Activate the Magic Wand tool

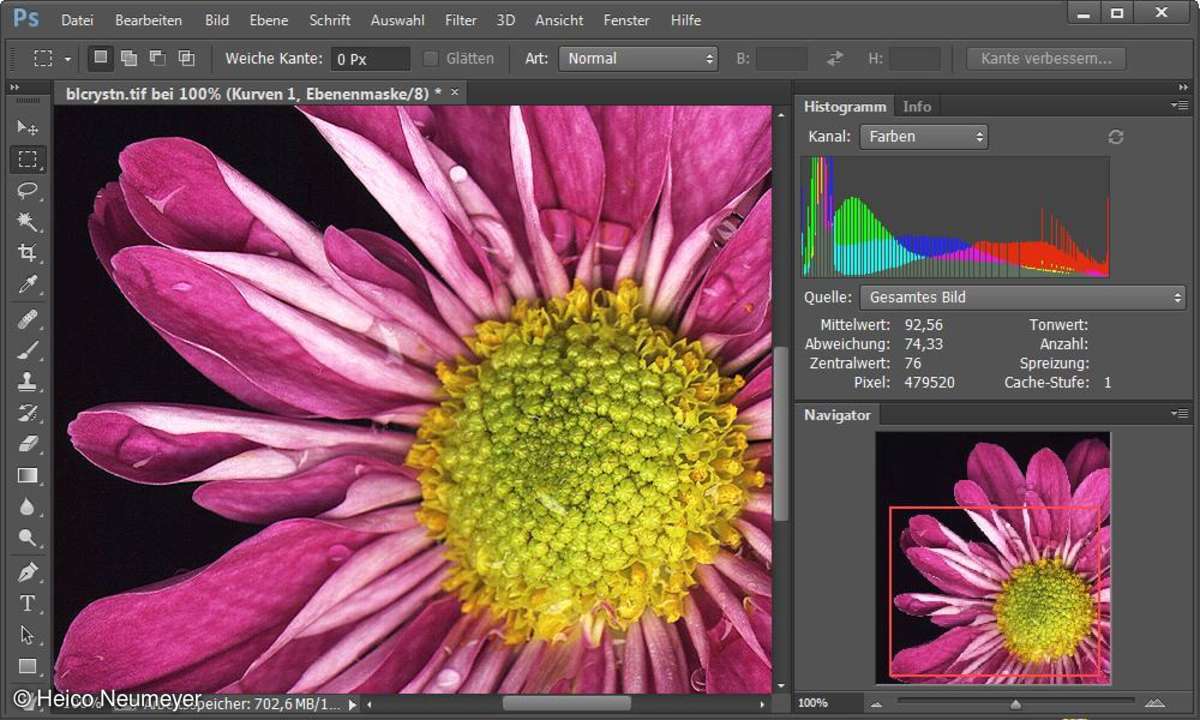(x=28, y=221)
